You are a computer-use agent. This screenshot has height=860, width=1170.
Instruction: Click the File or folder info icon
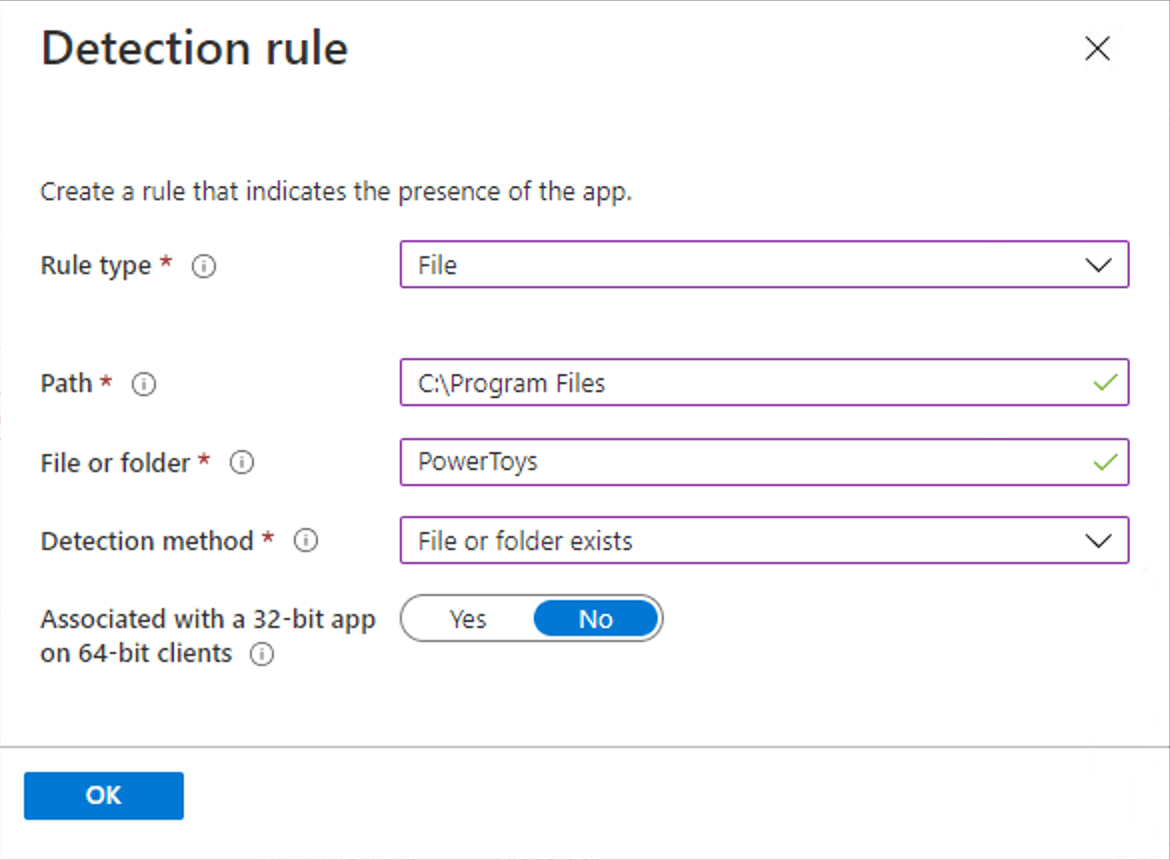tap(241, 462)
